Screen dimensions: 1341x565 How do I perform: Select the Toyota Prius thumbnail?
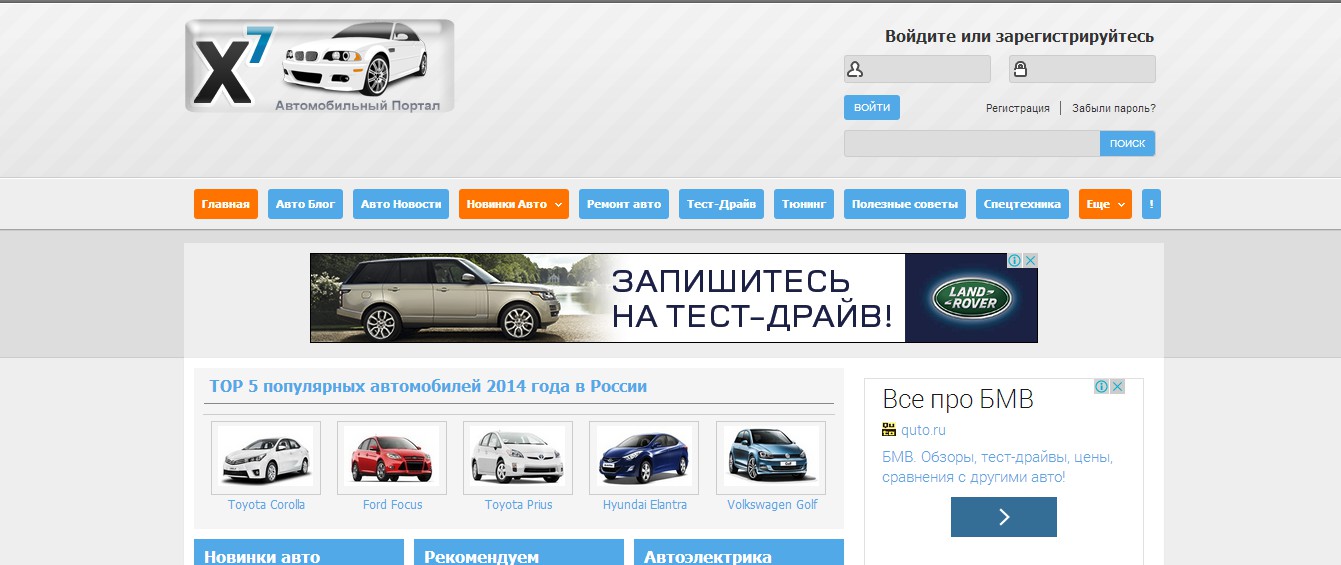click(x=518, y=457)
